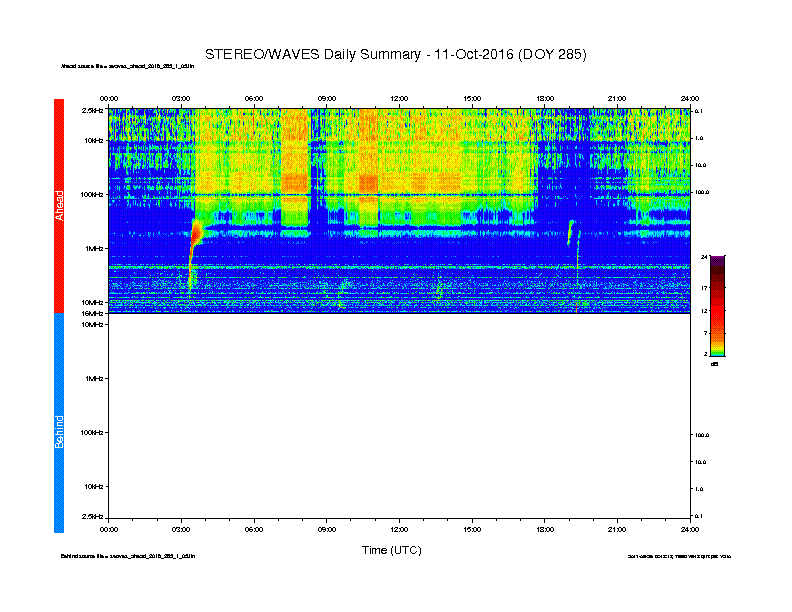
Task: Click the 7 value on the color scale
Action: (x=705, y=333)
